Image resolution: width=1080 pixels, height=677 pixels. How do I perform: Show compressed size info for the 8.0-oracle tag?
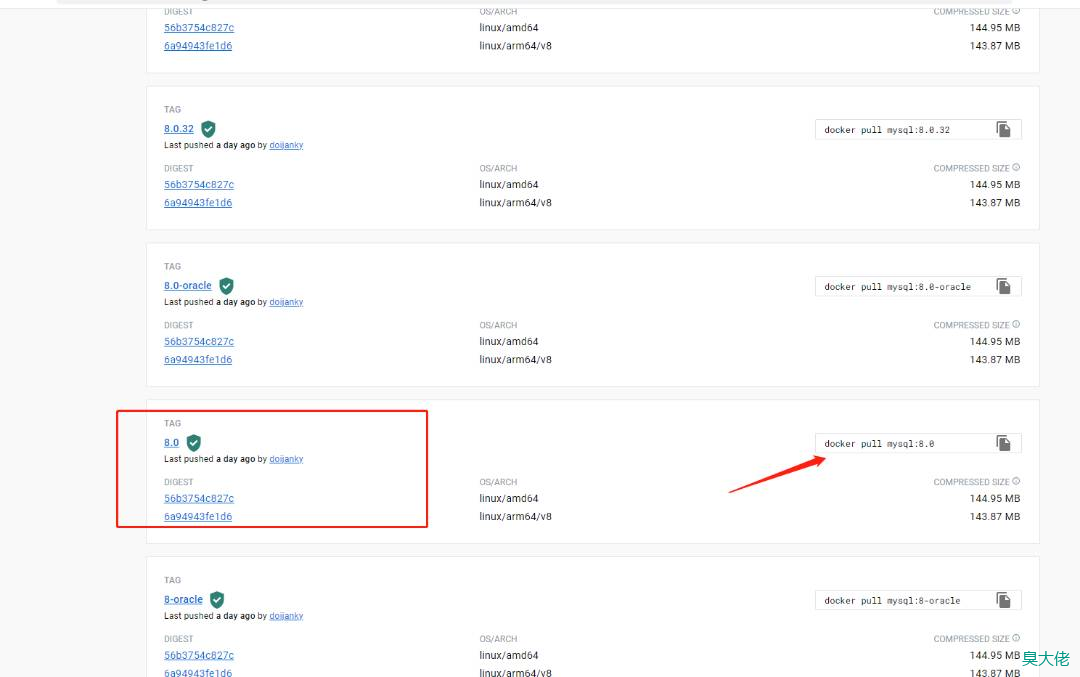[1016, 324]
